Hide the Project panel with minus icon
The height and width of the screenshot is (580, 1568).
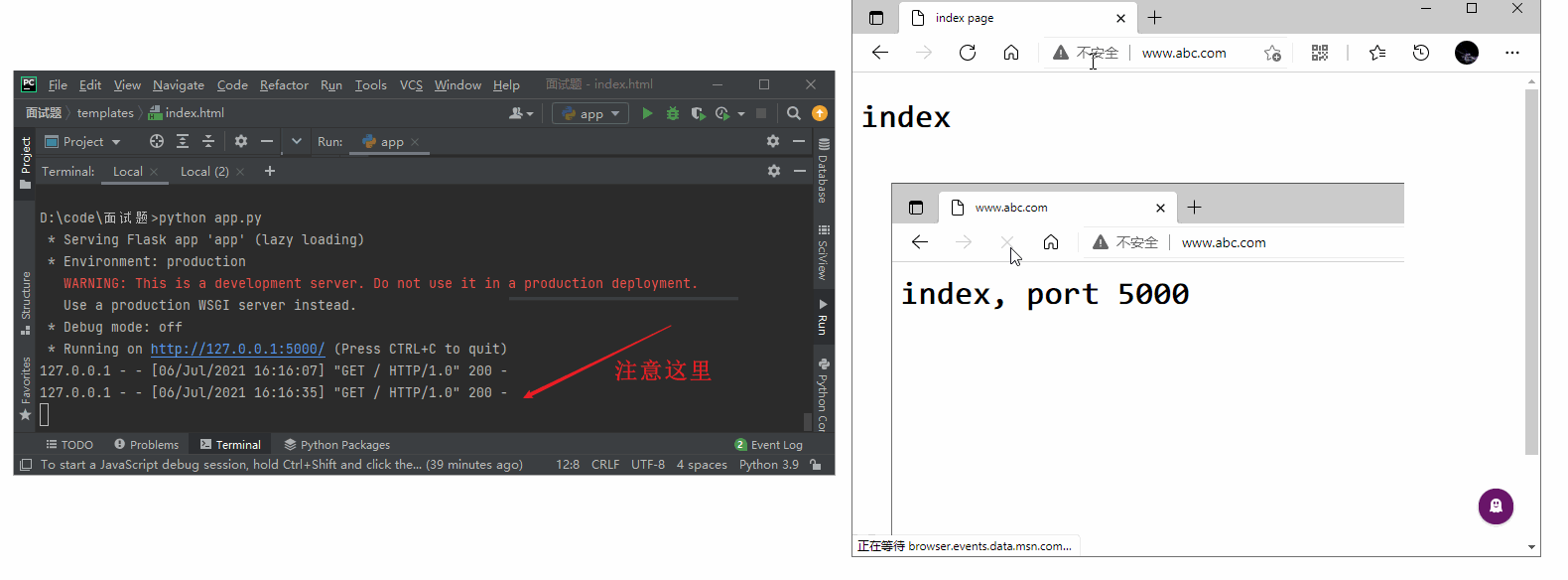(x=267, y=141)
